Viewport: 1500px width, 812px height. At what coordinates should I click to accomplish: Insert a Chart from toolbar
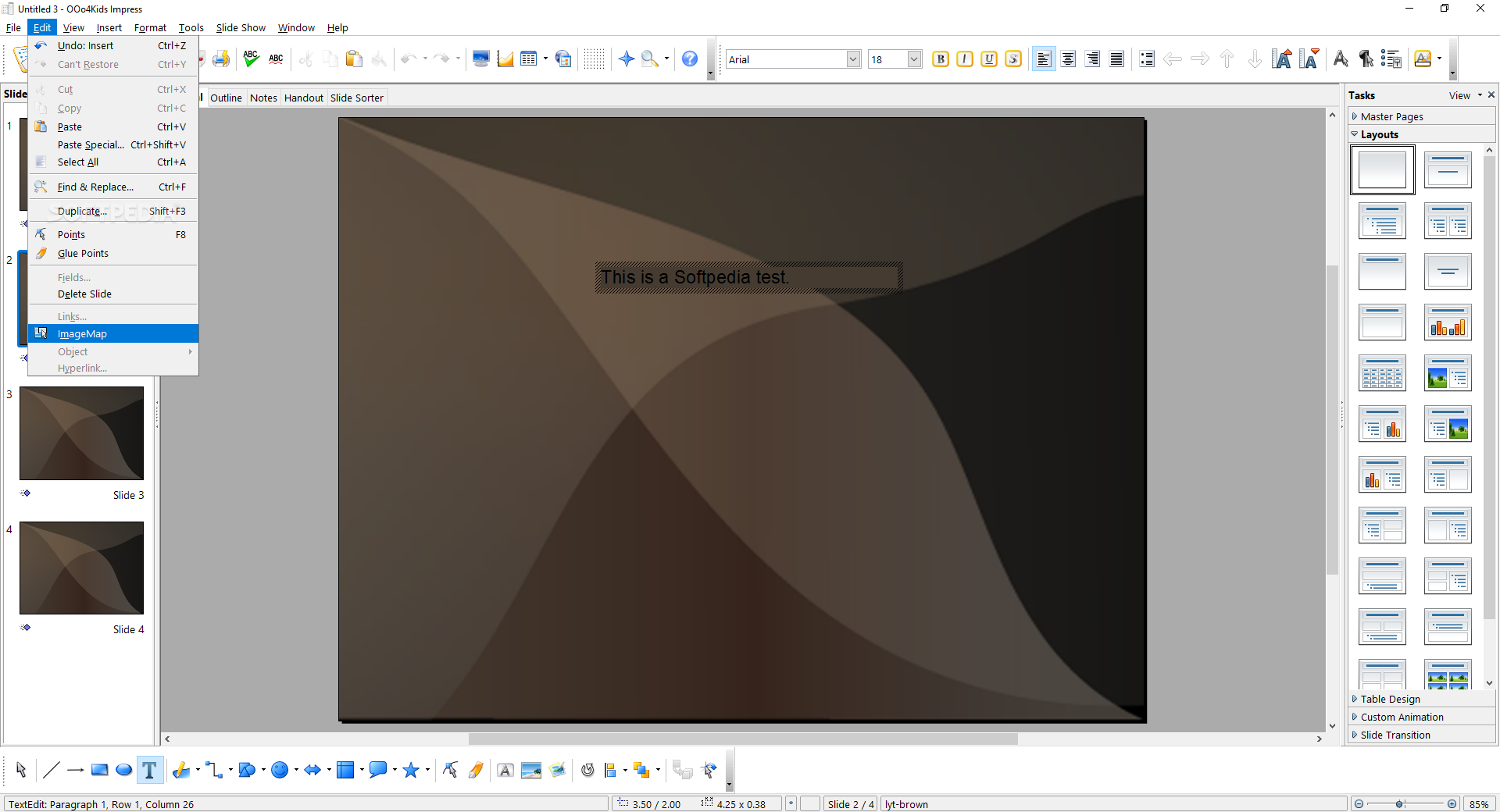pos(505,59)
